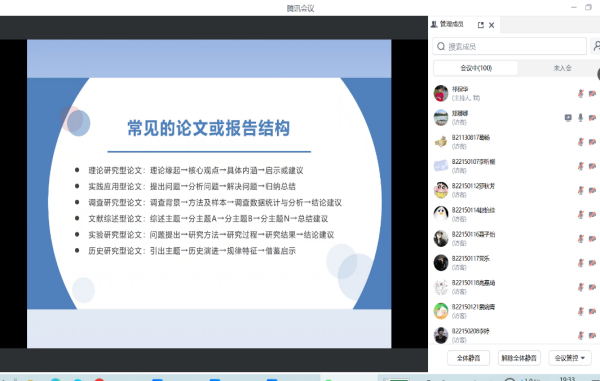Click member B22150117's microphone icon
The width and height of the screenshot is (600, 381).
coord(580,263)
